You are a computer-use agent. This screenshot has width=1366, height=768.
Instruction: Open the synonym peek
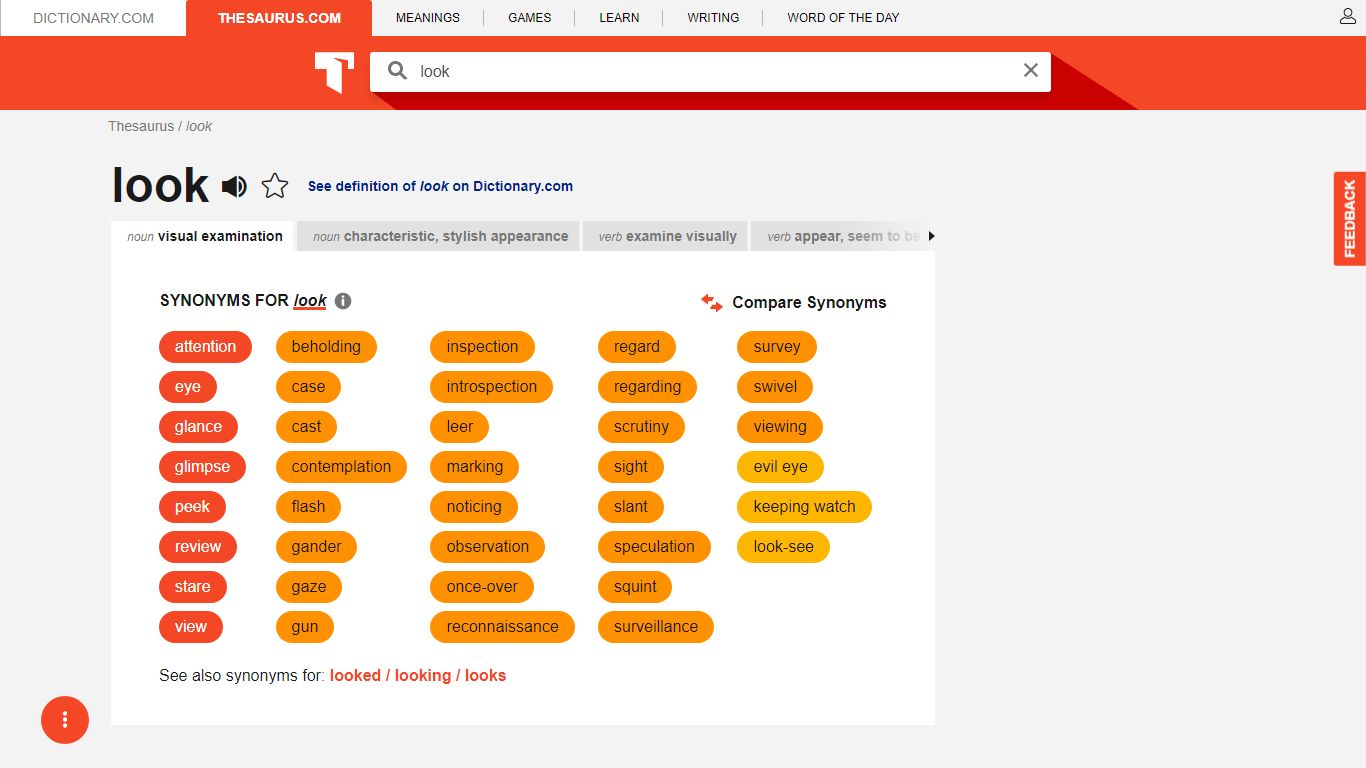192,507
